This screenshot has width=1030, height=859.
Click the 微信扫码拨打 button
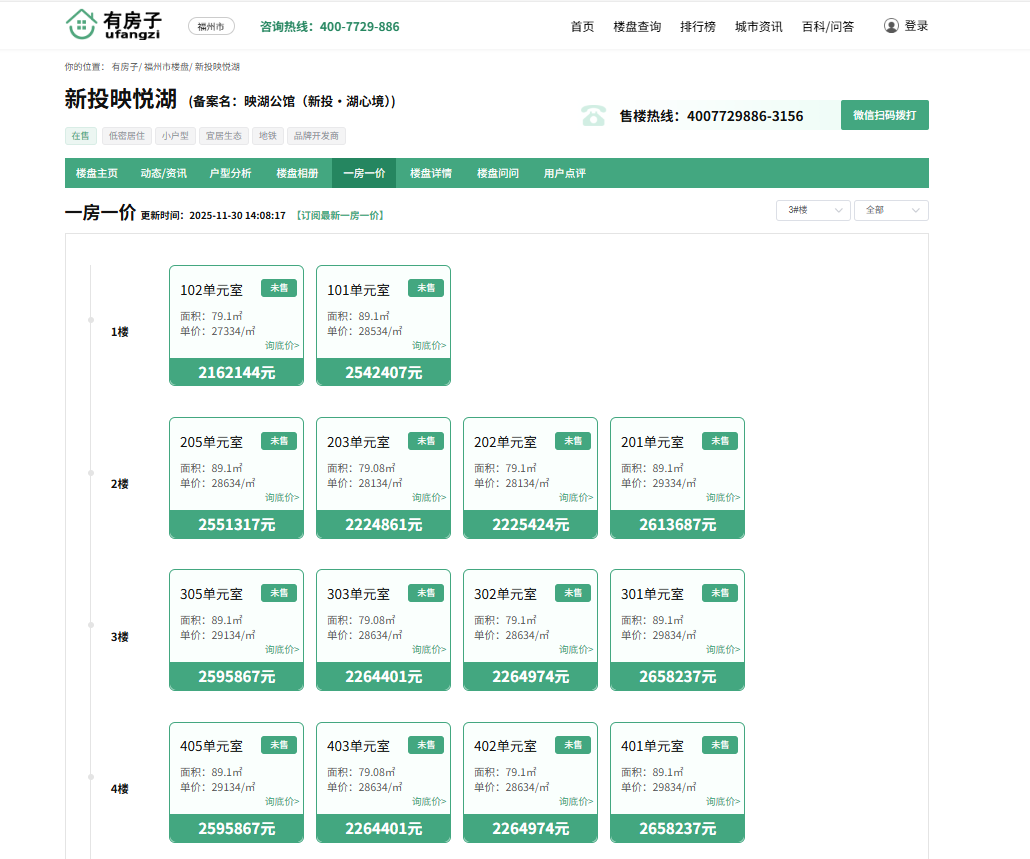pos(884,115)
